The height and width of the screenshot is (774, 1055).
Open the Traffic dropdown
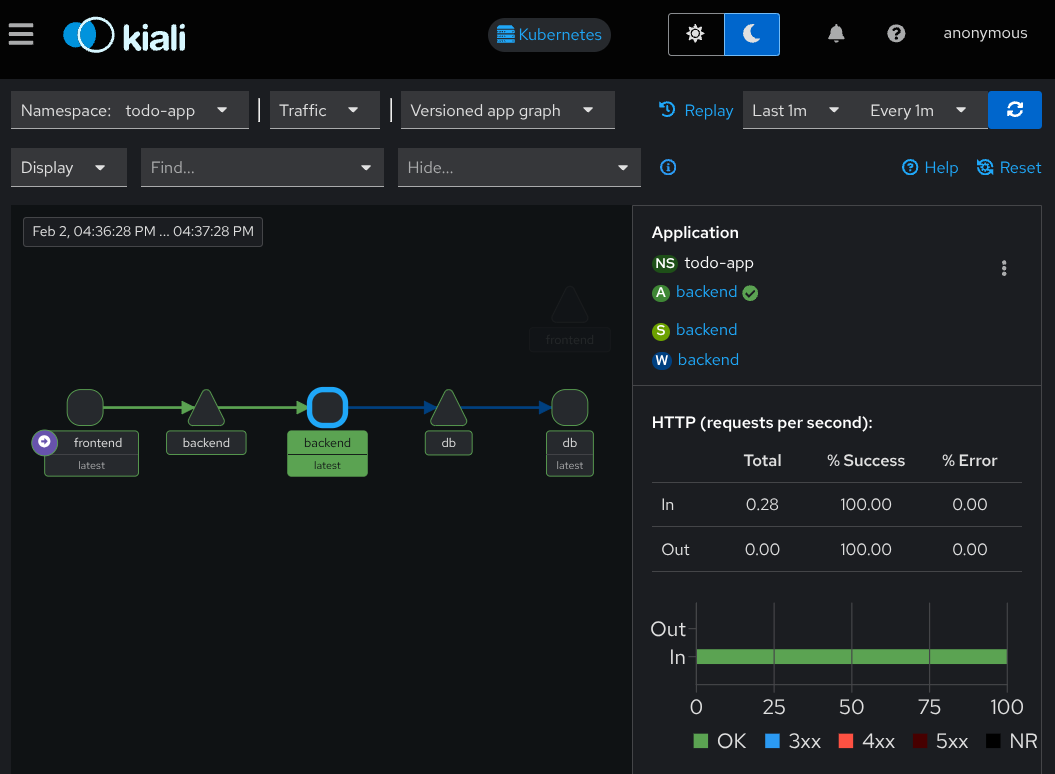325,110
